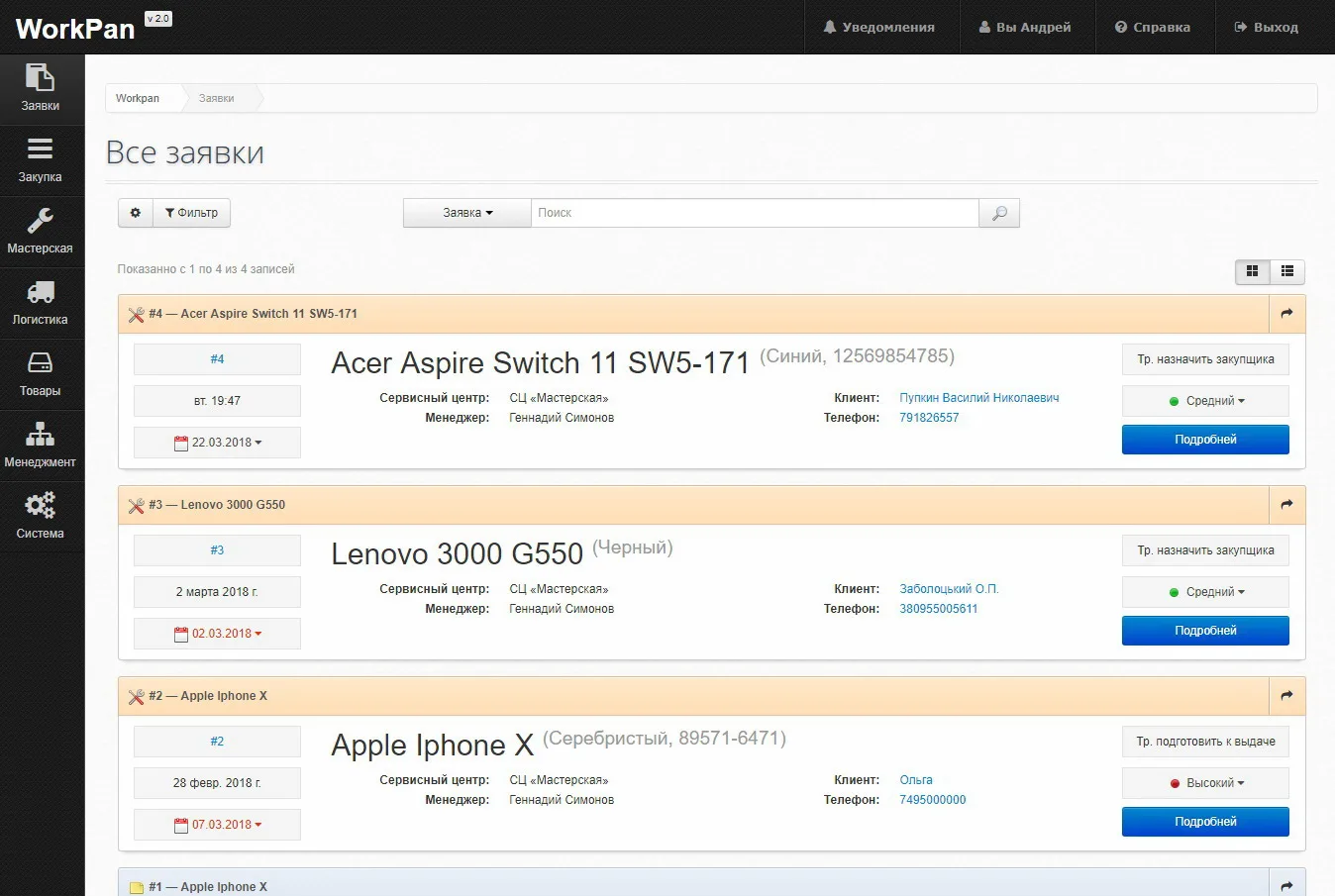The height and width of the screenshot is (896, 1335).
Task: Expand the Заявка search type dropdown
Action: pos(467,213)
